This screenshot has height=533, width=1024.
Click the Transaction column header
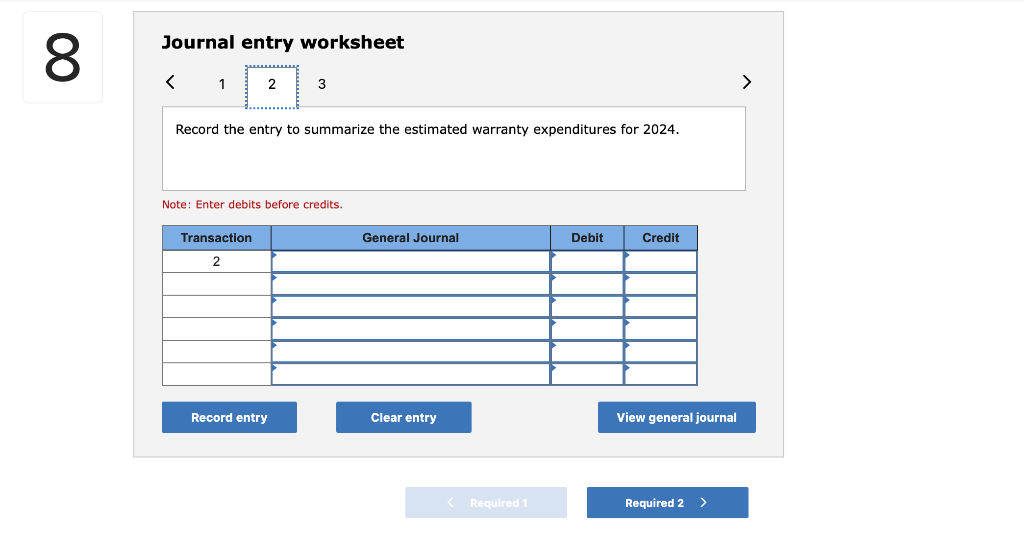coord(216,238)
